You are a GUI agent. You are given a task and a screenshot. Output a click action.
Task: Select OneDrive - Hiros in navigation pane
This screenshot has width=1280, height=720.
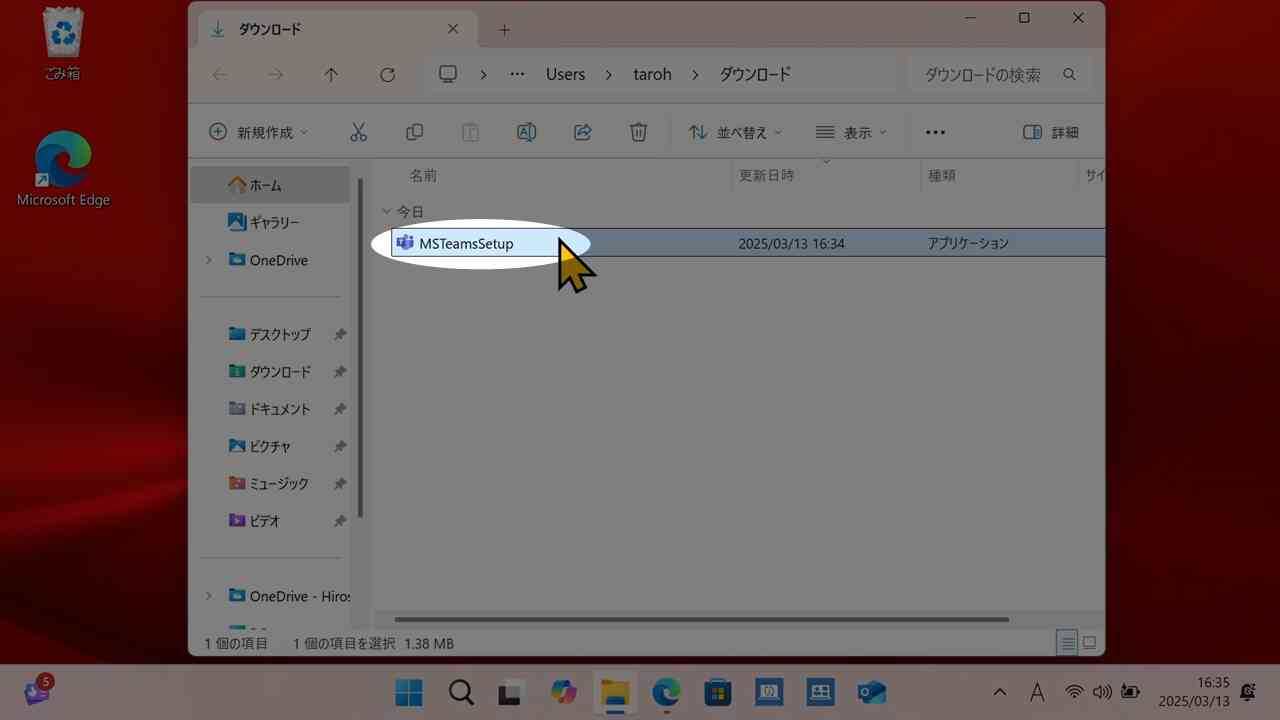[289, 596]
